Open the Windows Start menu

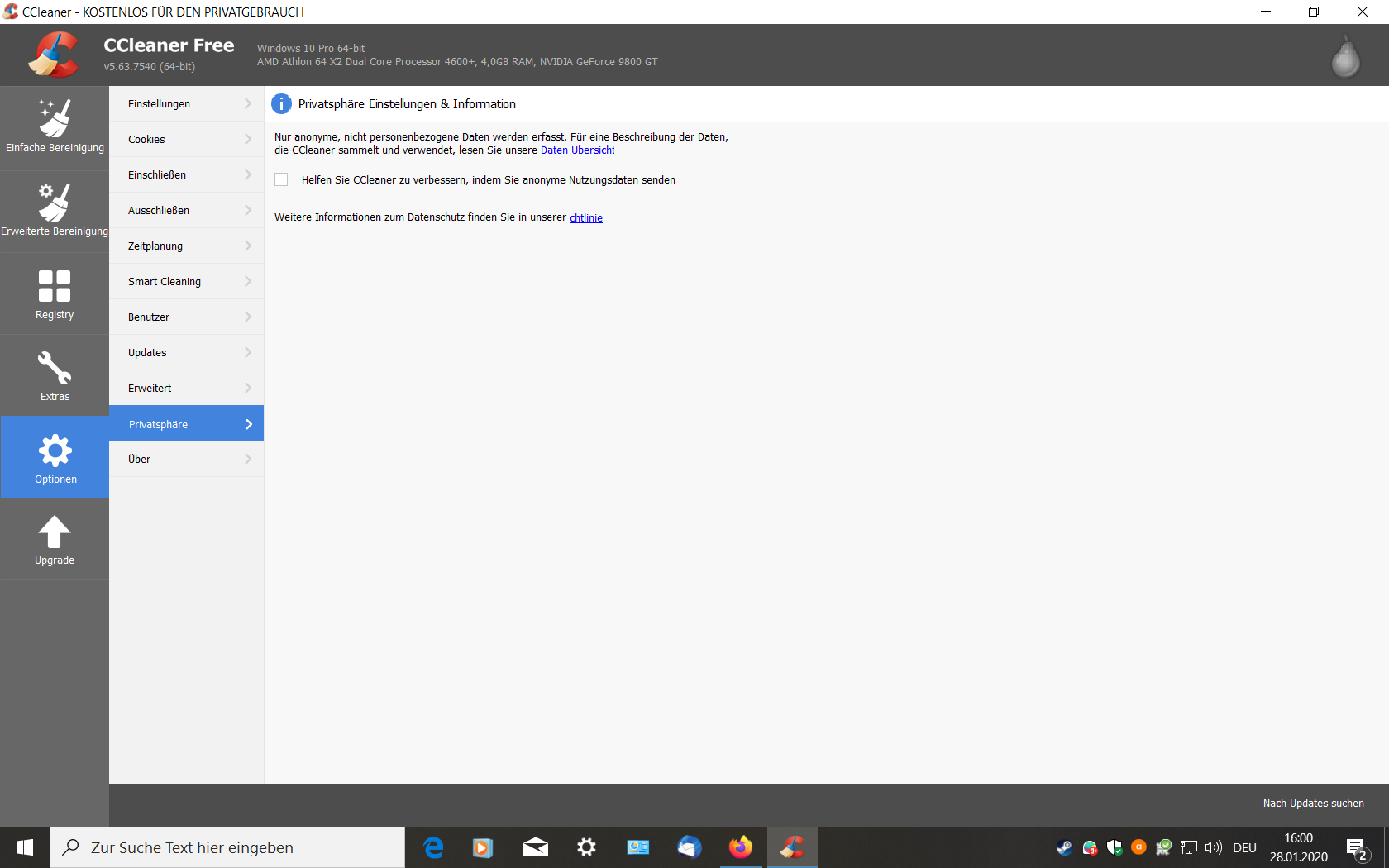click(x=25, y=847)
